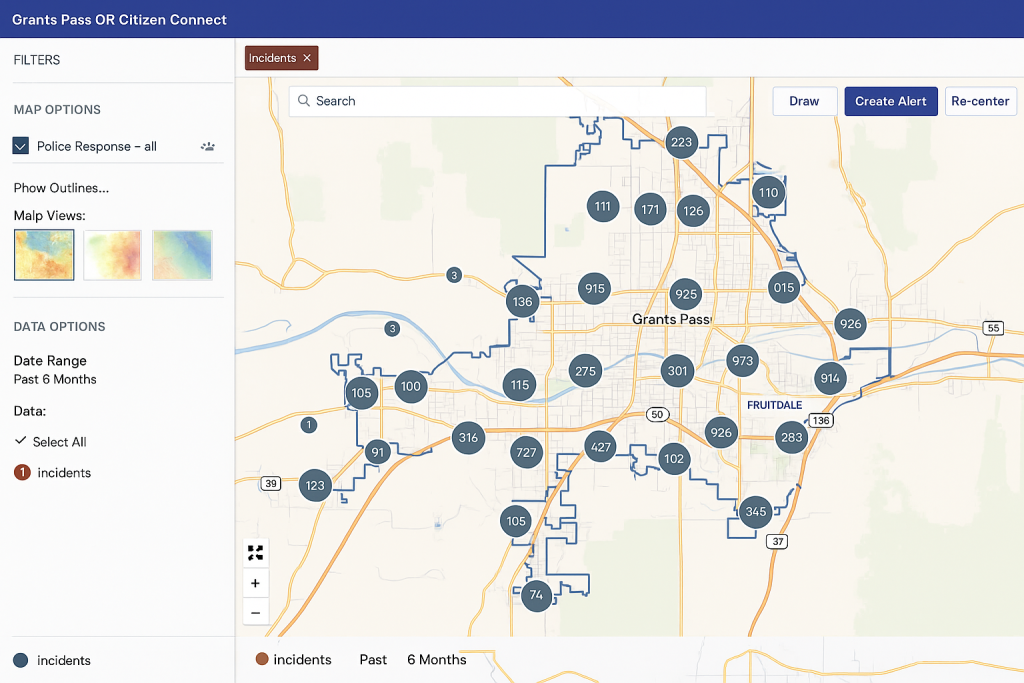Select the second yellow-red map view thumbnail
Viewport: 1024px width, 683px height.
pyautogui.click(x=113, y=255)
